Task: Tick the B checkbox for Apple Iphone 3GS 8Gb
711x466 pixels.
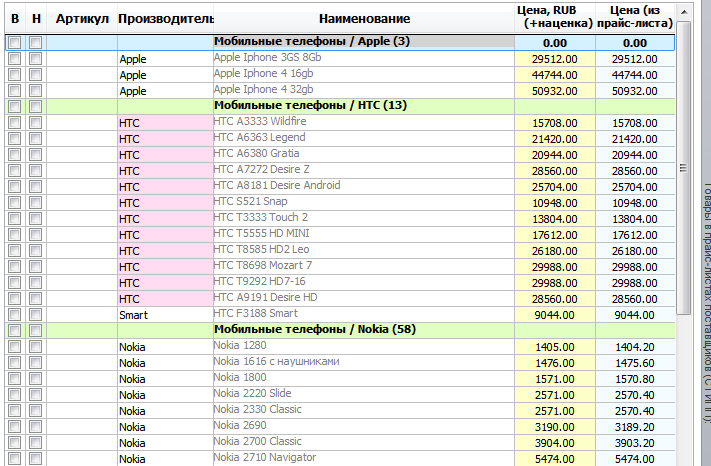Action: click(15, 59)
